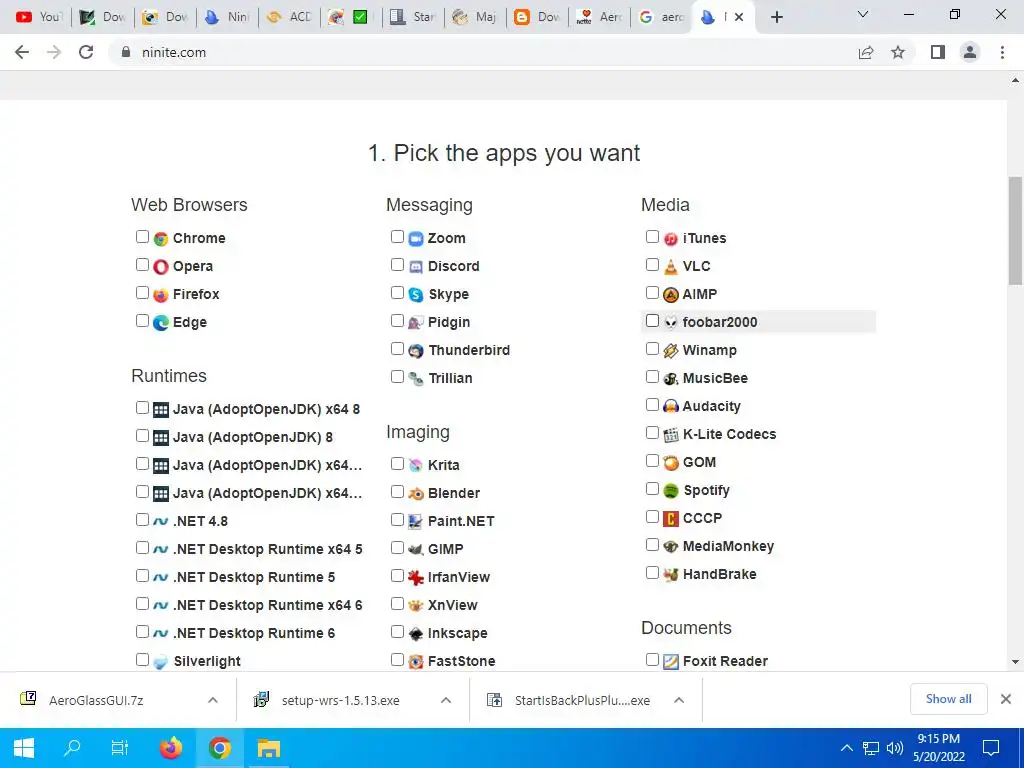Click the GIMP icon
1024x768 pixels.
point(416,549)
